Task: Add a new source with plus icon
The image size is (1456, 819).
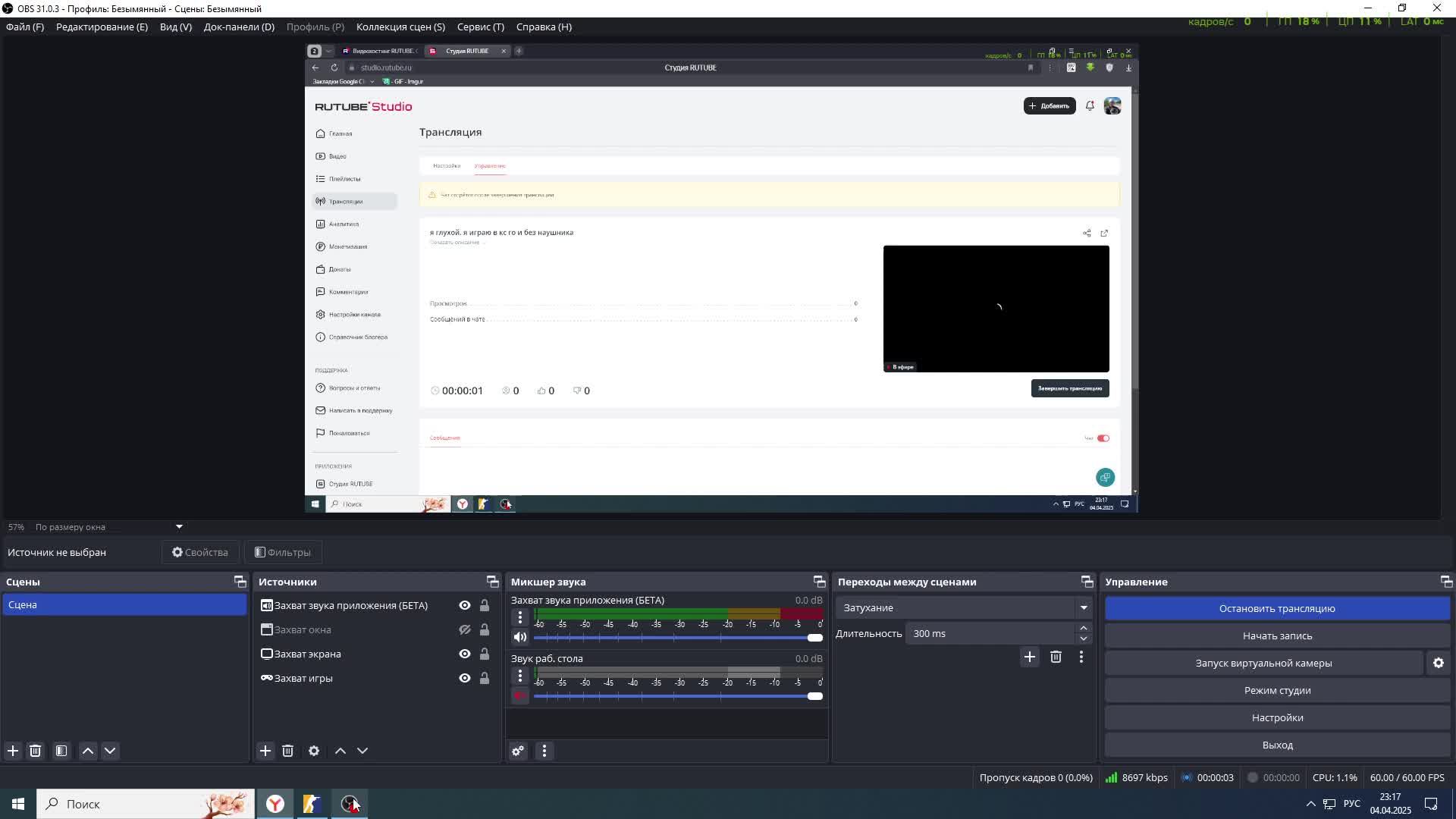Action: [x=265, y=751]
